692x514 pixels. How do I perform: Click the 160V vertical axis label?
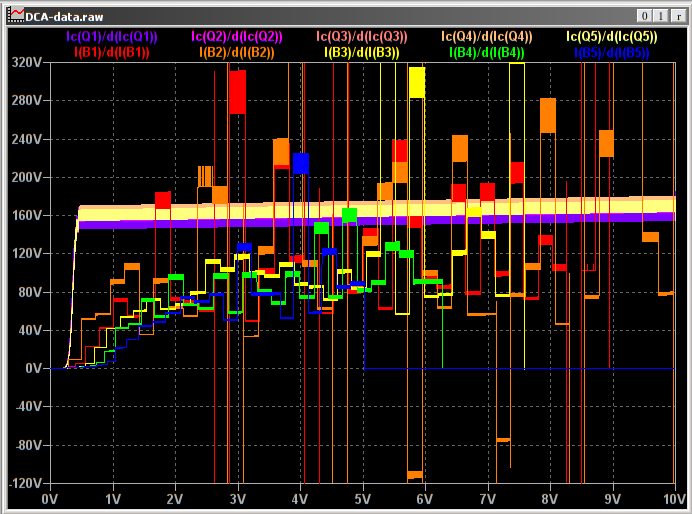click(26, 215)
